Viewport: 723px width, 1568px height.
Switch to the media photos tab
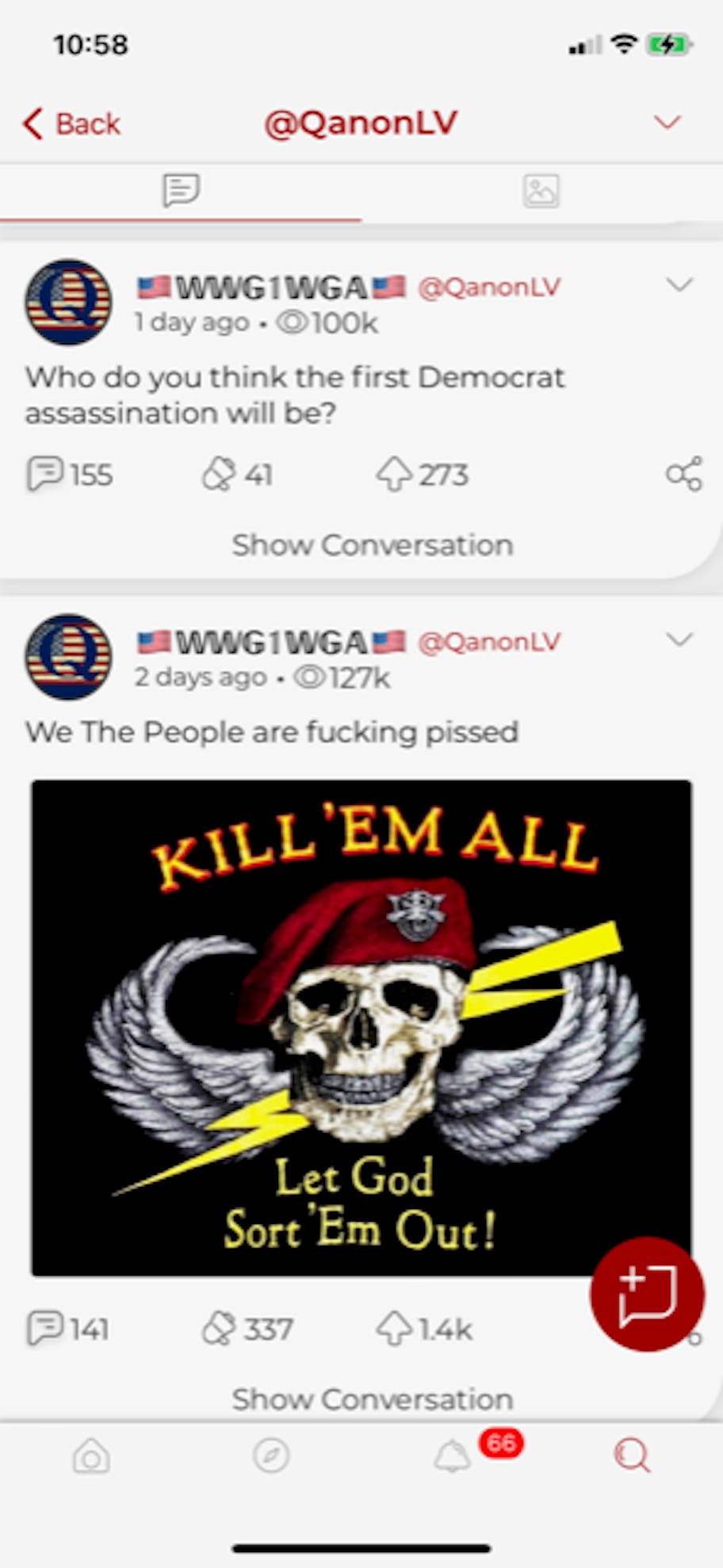[x=541, y=191]
